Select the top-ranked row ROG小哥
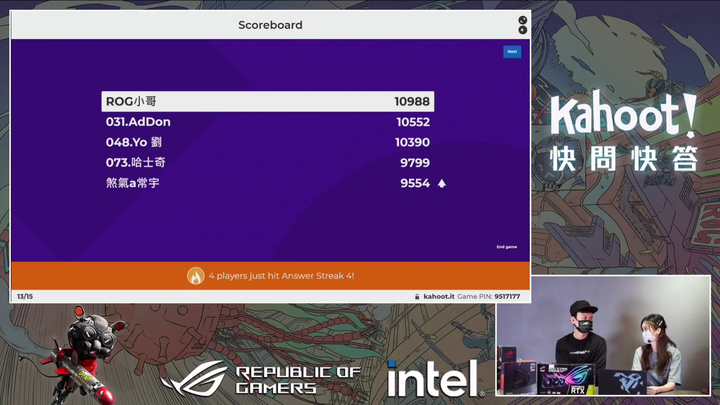 coord(268,101)
